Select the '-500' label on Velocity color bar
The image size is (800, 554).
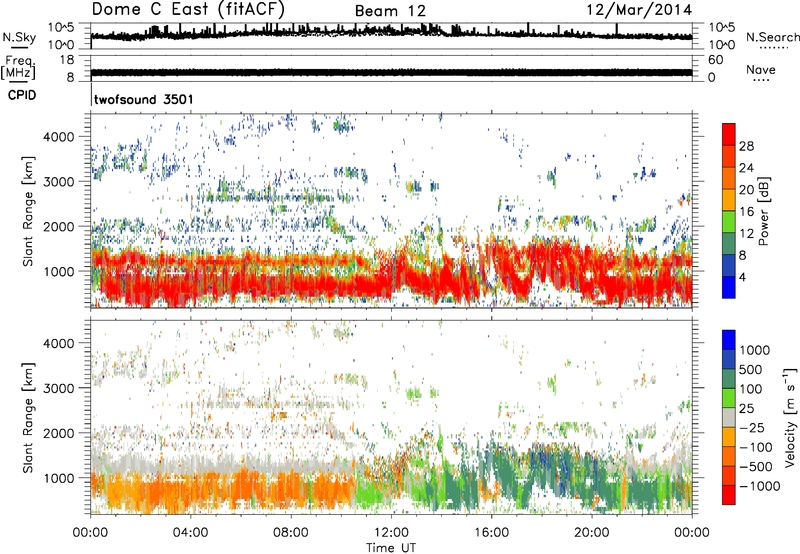(x=756, y=467)
